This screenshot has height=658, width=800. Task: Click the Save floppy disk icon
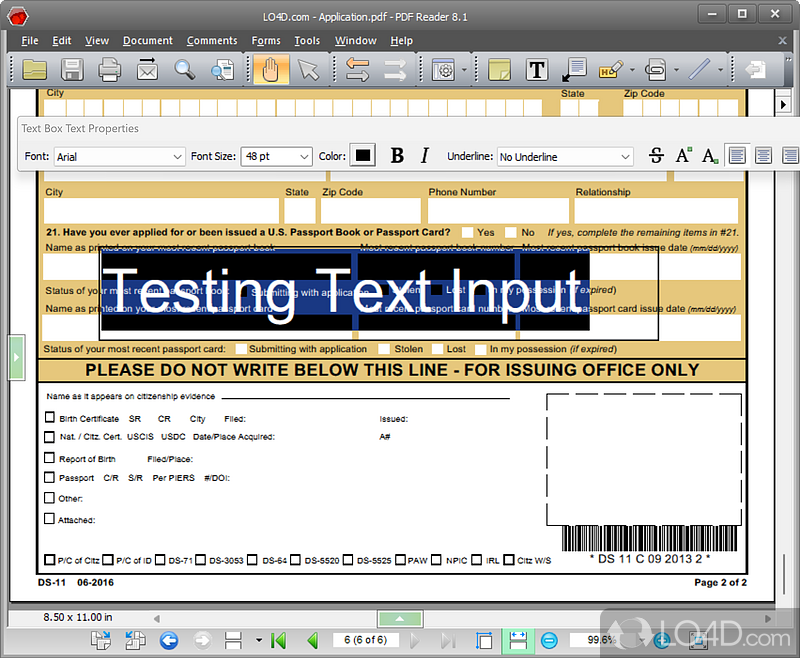pyautogui.click(x=72, y=69)
